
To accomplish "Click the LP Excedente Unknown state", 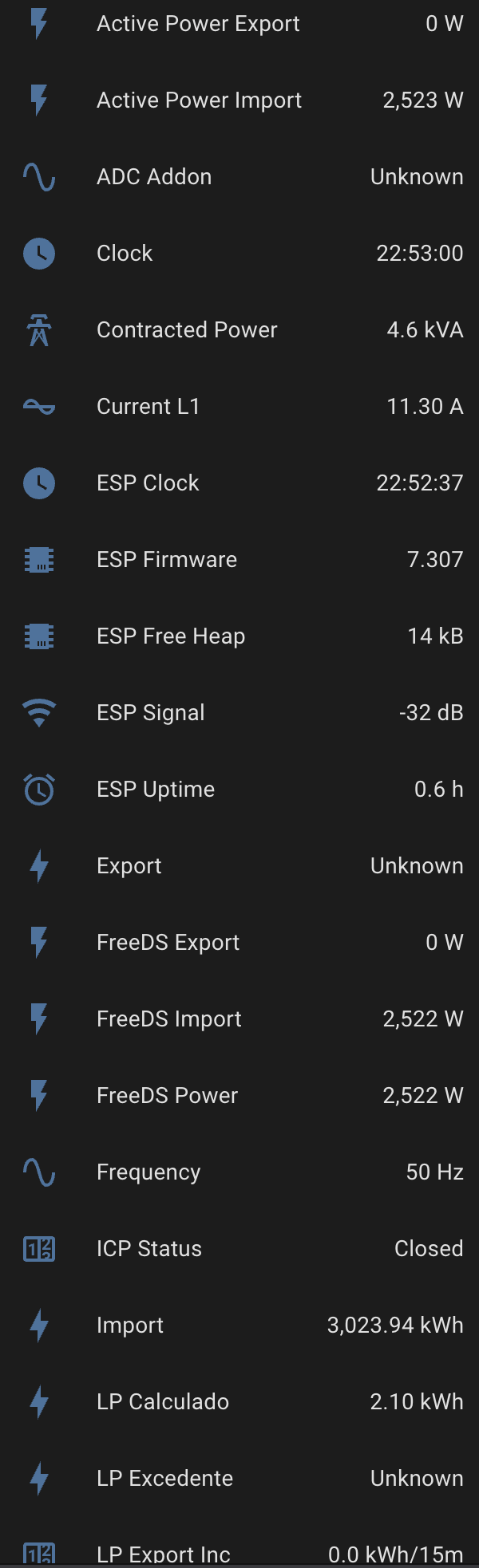I will (417, 1479).
